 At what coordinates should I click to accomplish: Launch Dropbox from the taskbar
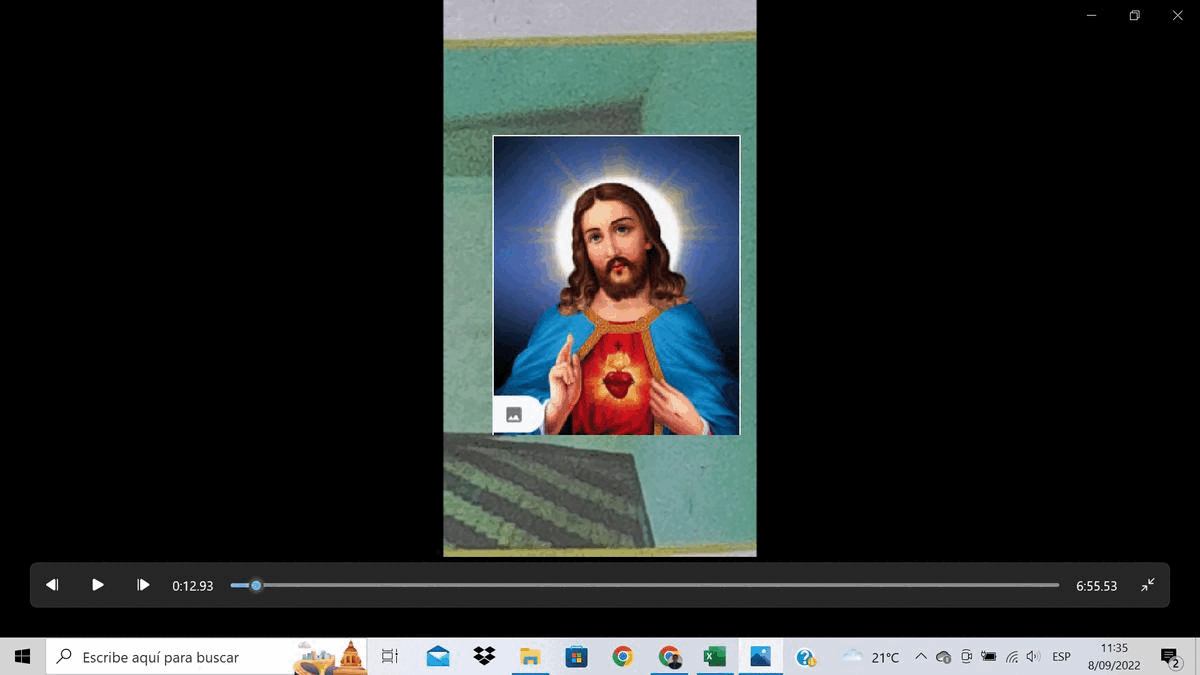484,657
